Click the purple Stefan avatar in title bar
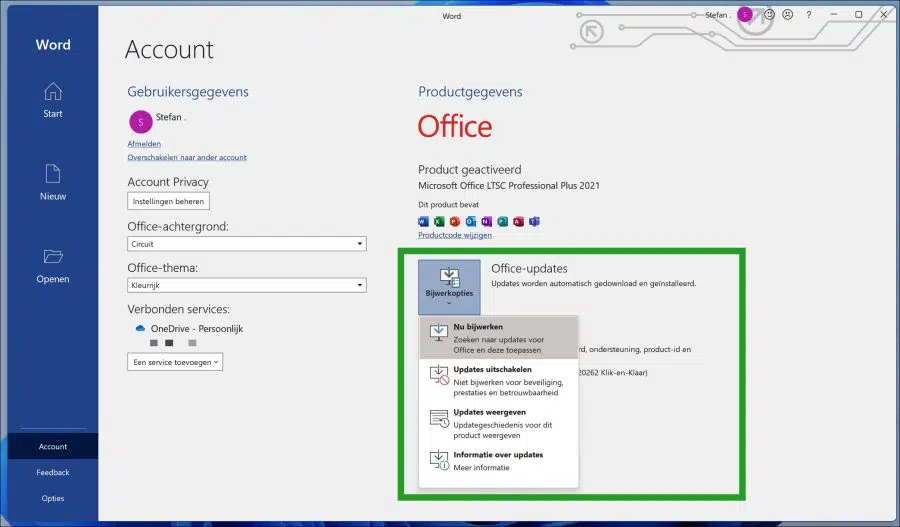Screen dimensions: 900x527 tap(744, 14)
